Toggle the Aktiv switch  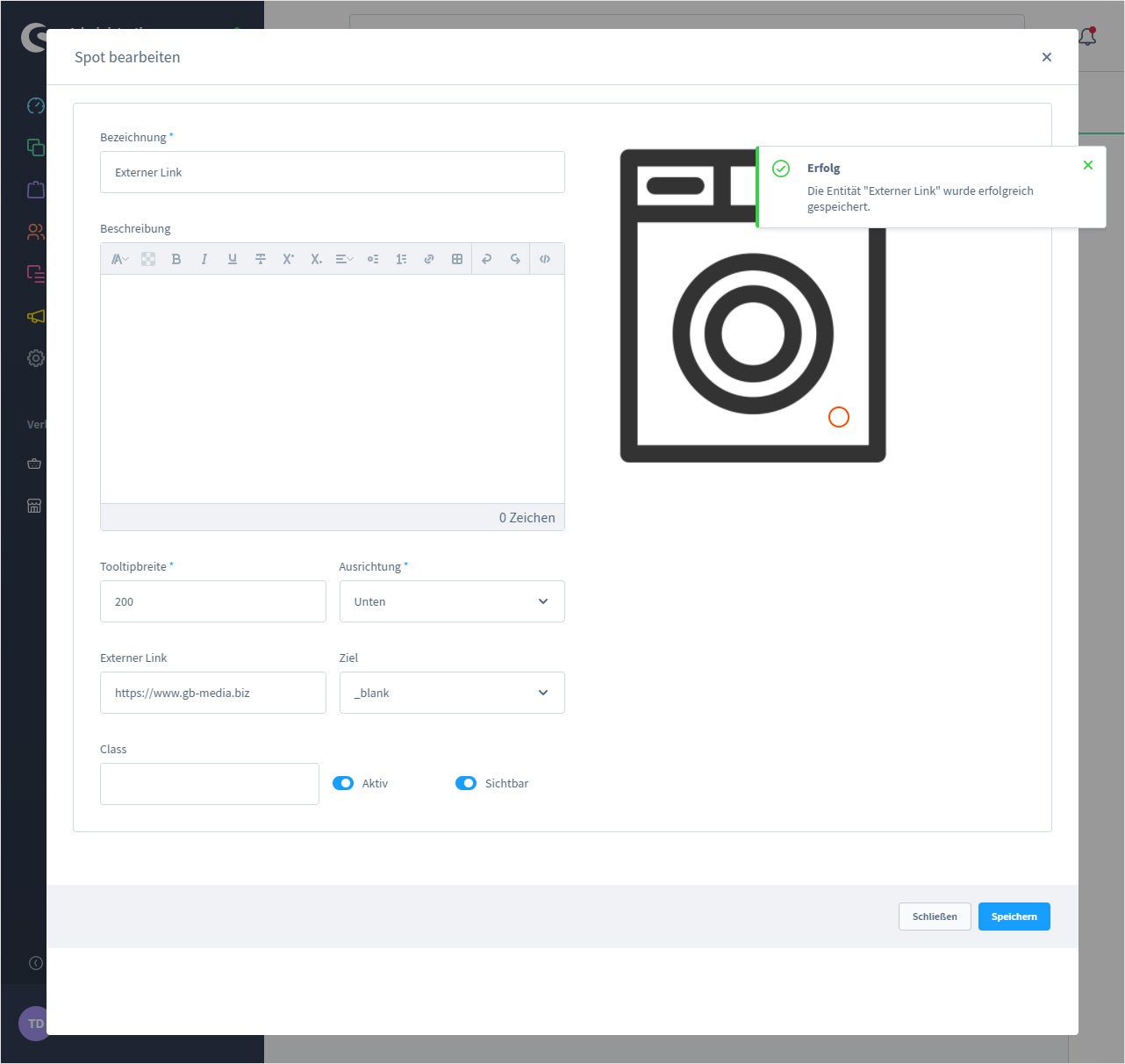tap(343, 783)
